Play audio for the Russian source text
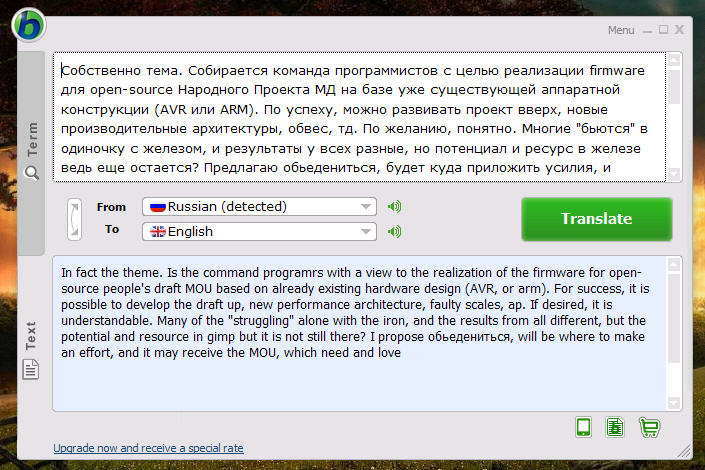 point(394,207)
